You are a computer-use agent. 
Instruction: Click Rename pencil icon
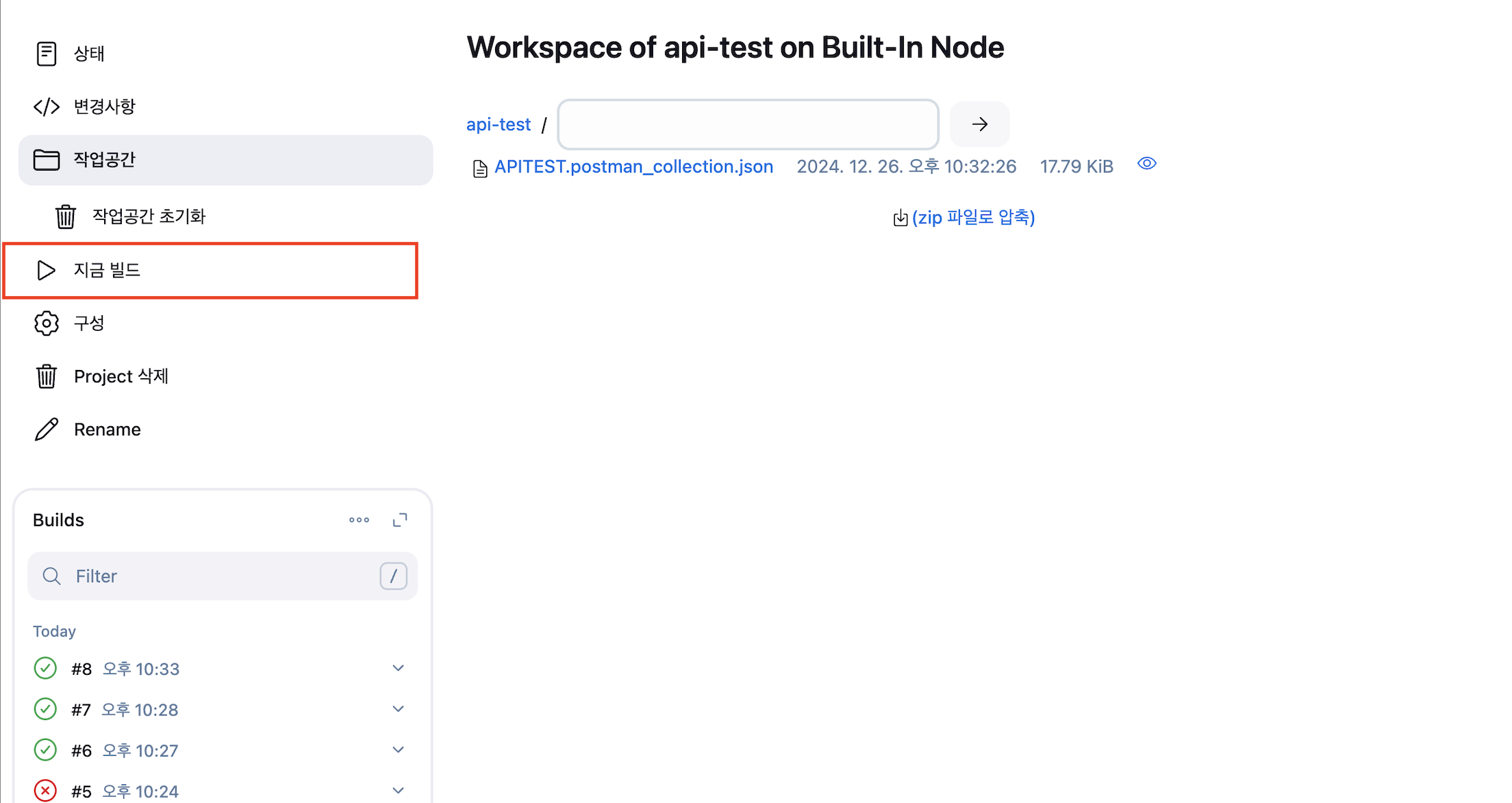46,430
